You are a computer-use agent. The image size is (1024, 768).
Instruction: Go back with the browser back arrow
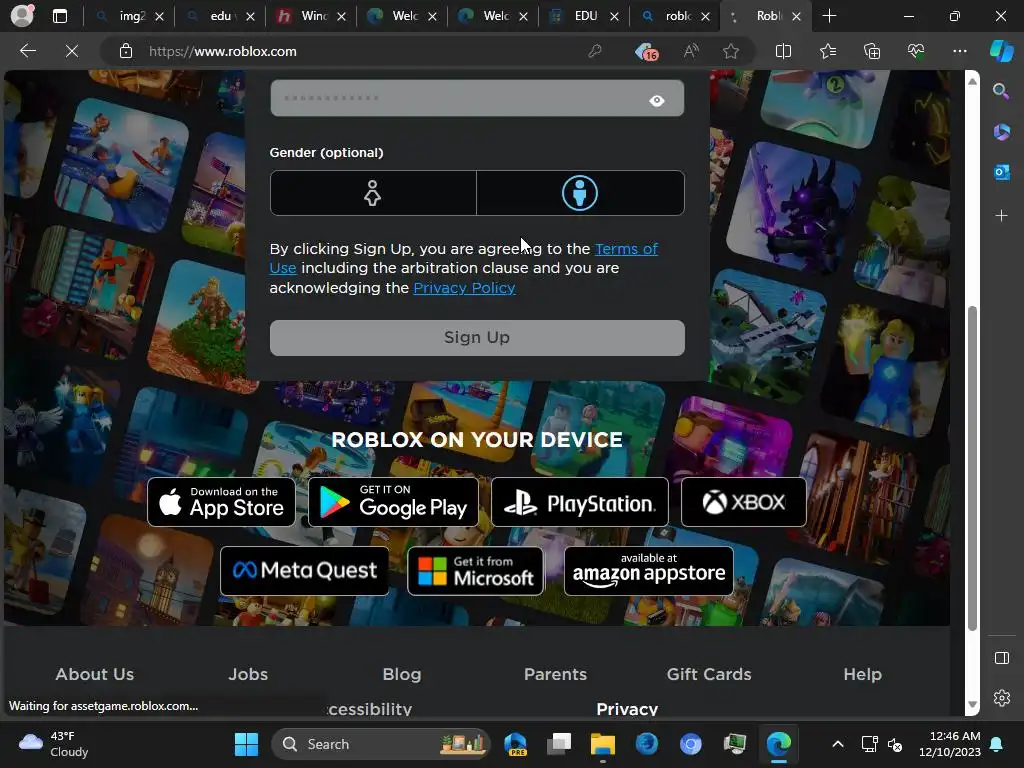[28, 51]
